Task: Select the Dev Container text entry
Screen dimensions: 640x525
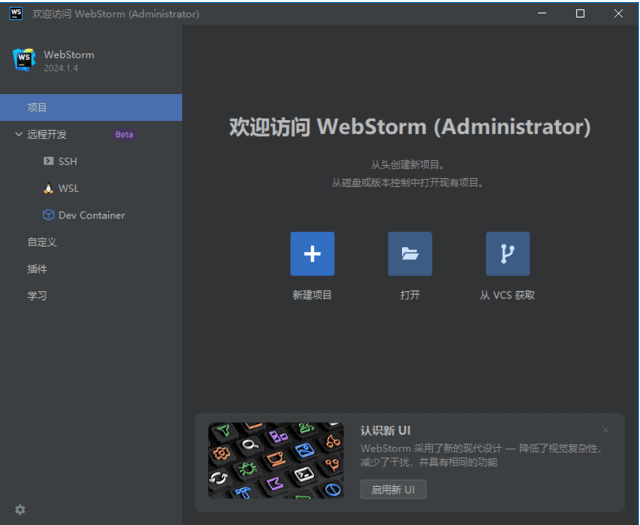Action: pyautogui.click(x=91, y=215)
